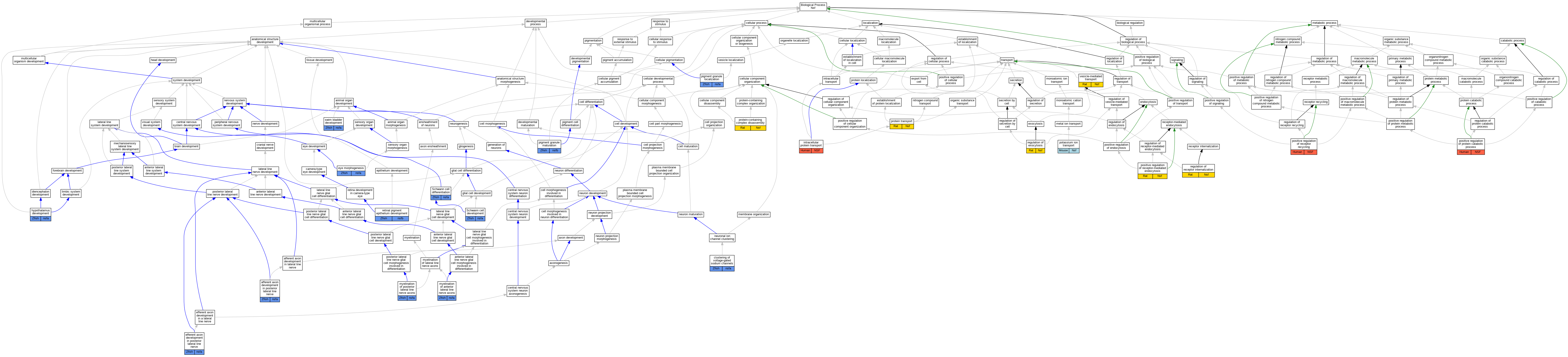Click the "intracellular protein transport" node
Image resolution: width=1568 pixels, height=357 pixels.
pos(811,147)
